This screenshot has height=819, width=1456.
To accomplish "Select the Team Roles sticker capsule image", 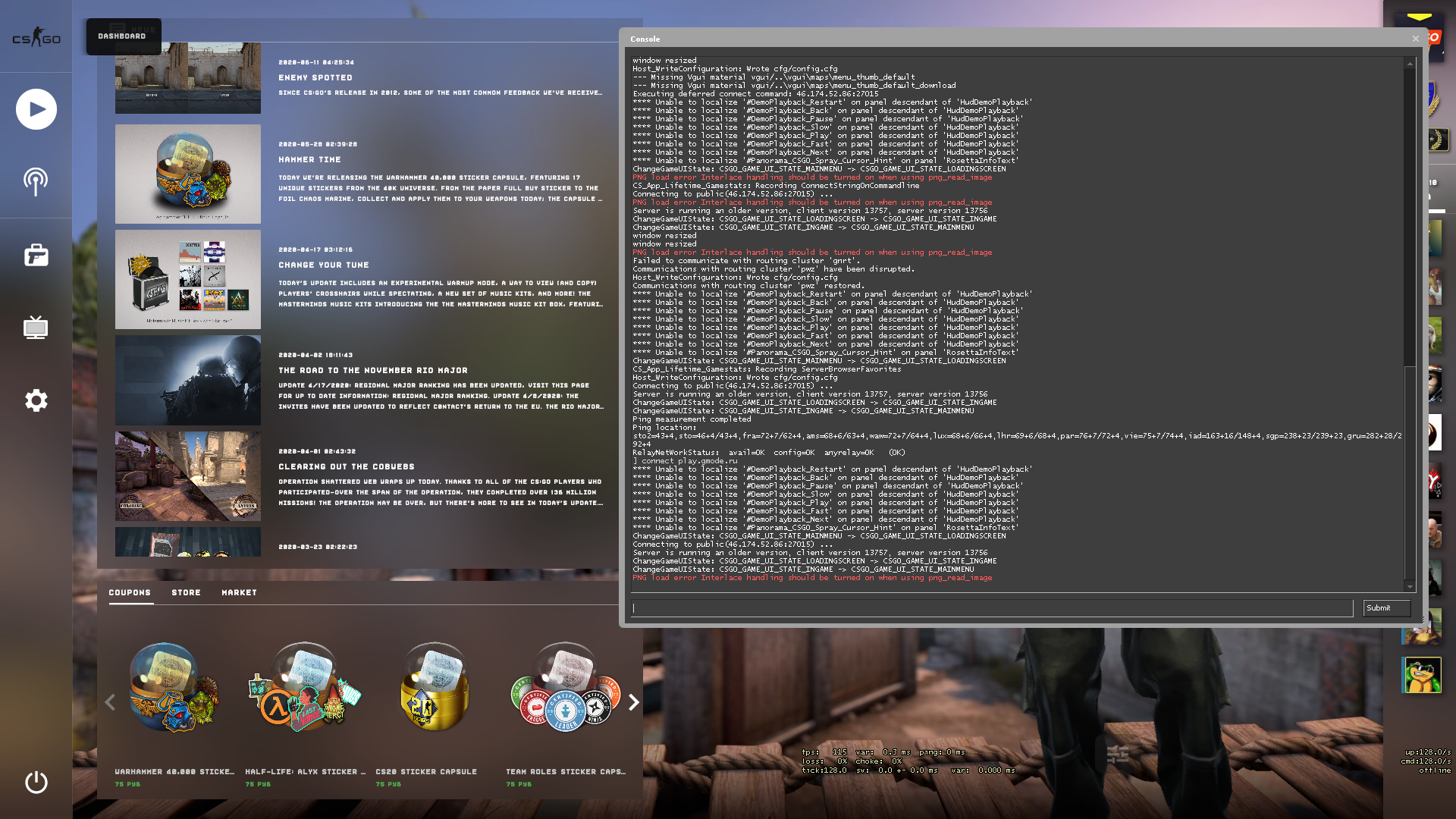I will click(x=566, y=689).
